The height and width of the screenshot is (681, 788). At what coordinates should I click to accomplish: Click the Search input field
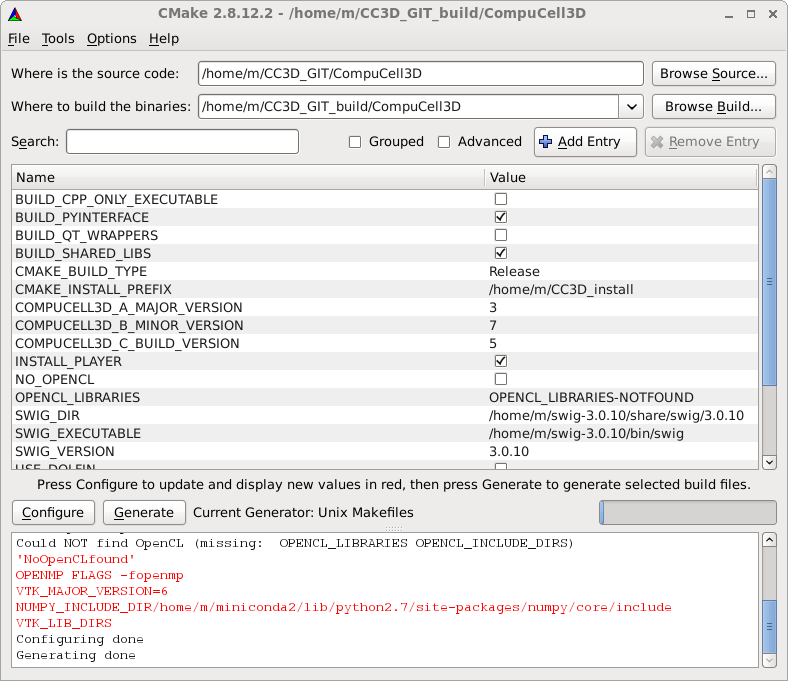pos(182,142)
